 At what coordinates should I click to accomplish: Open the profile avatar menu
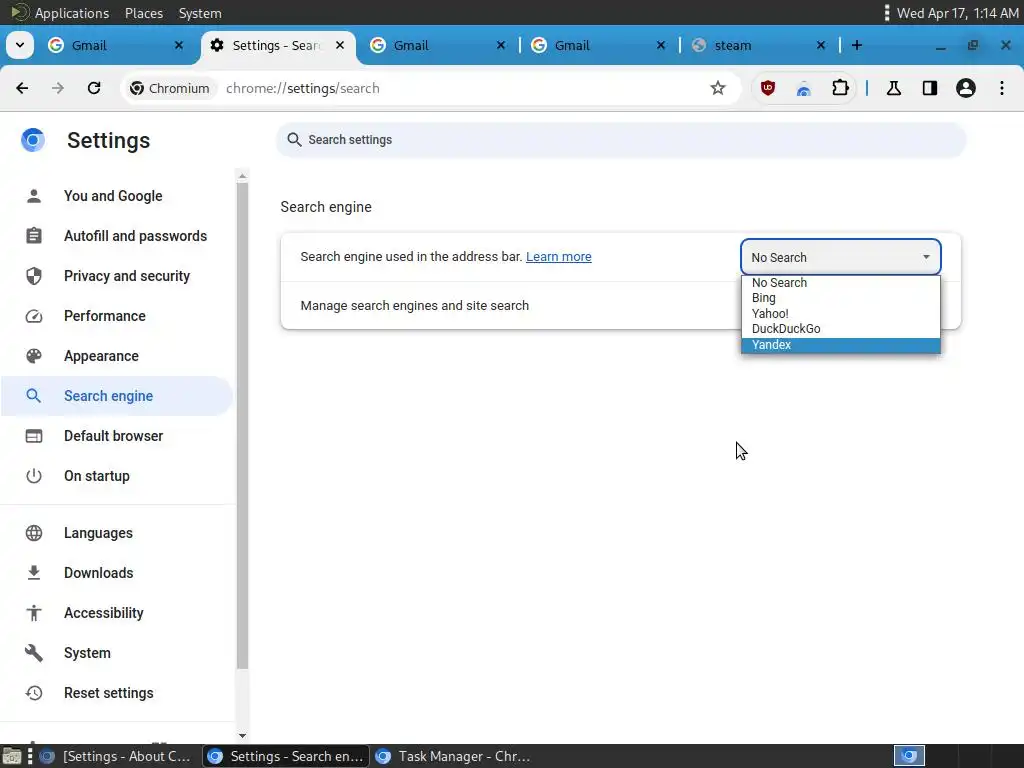click(x=966, y=88)
